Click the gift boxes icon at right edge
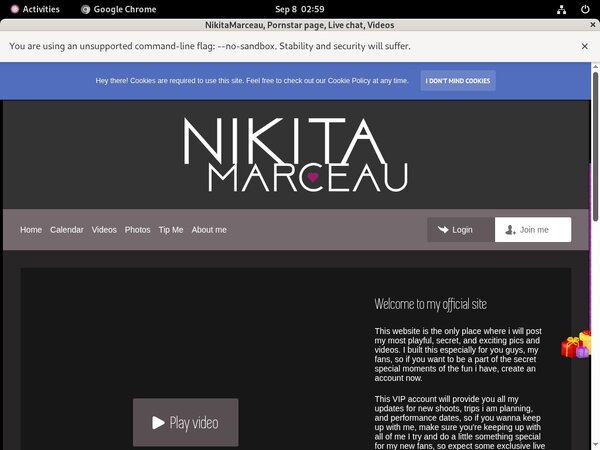This screenshot has height=450, width=600. pyautogui.click(x=577, y=345)
